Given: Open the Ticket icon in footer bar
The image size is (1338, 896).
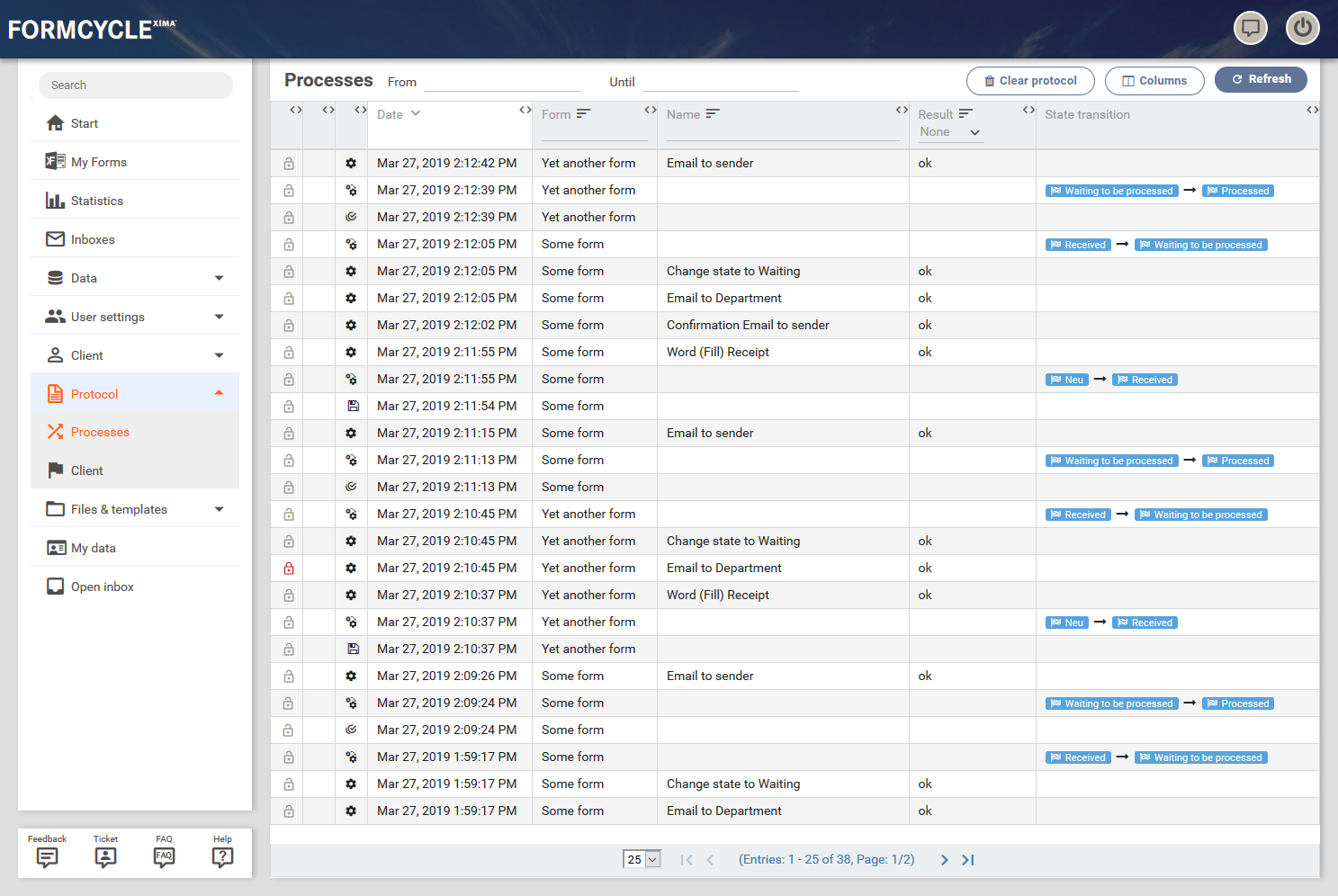Looking at the screenshot, I should pos(105,856).
